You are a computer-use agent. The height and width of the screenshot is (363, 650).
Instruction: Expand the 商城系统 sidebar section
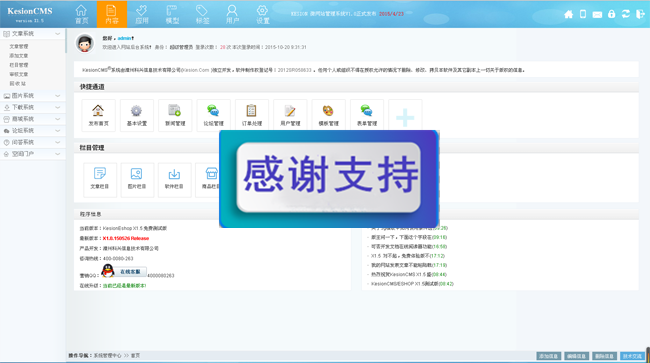(x=32, y=119)
